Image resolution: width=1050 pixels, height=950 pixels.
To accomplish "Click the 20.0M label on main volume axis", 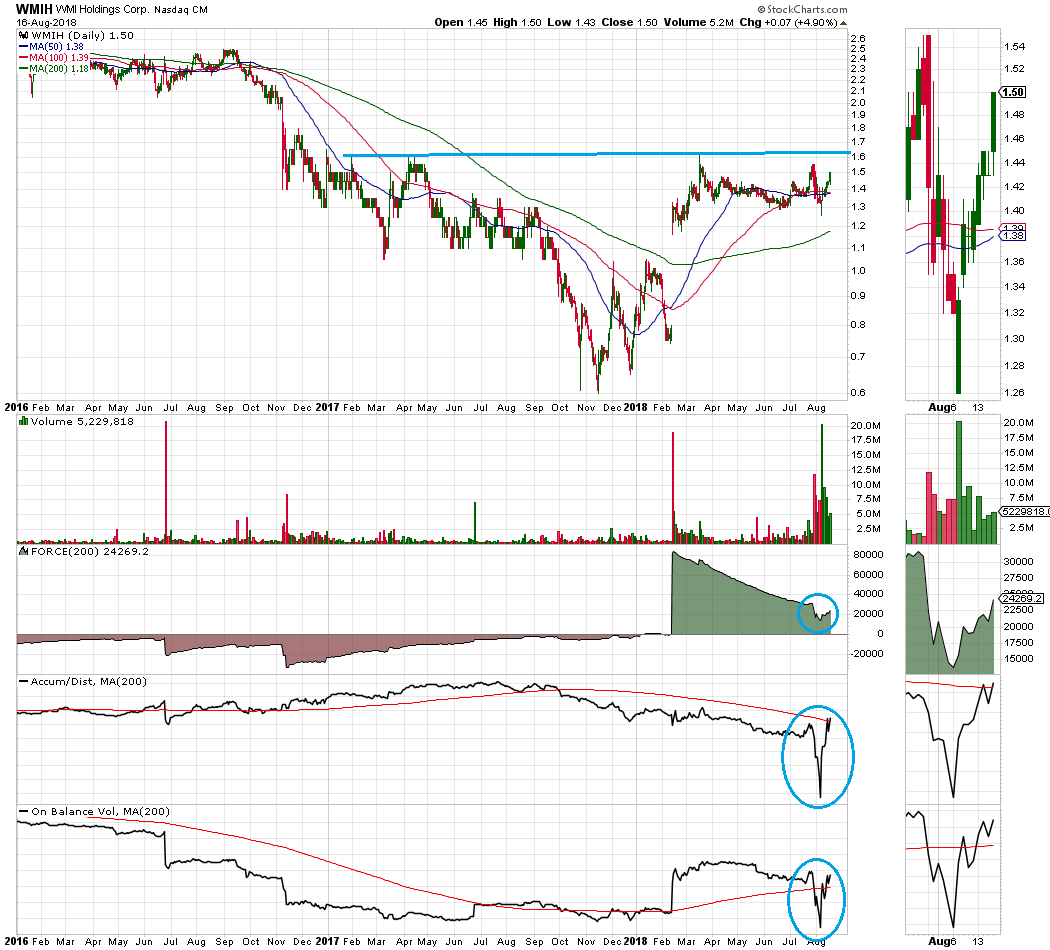I will (x=865, y=426).
